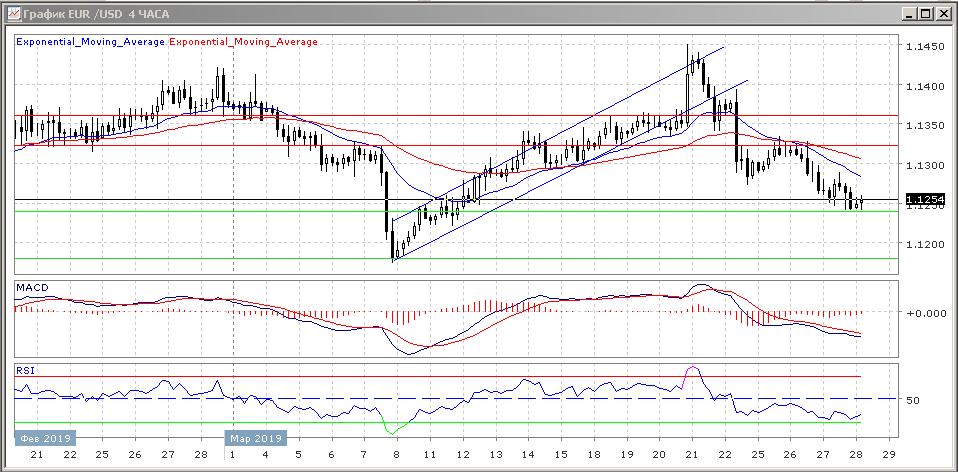
Task: Minimize the EUR/USD chart window
Action: 907,13
